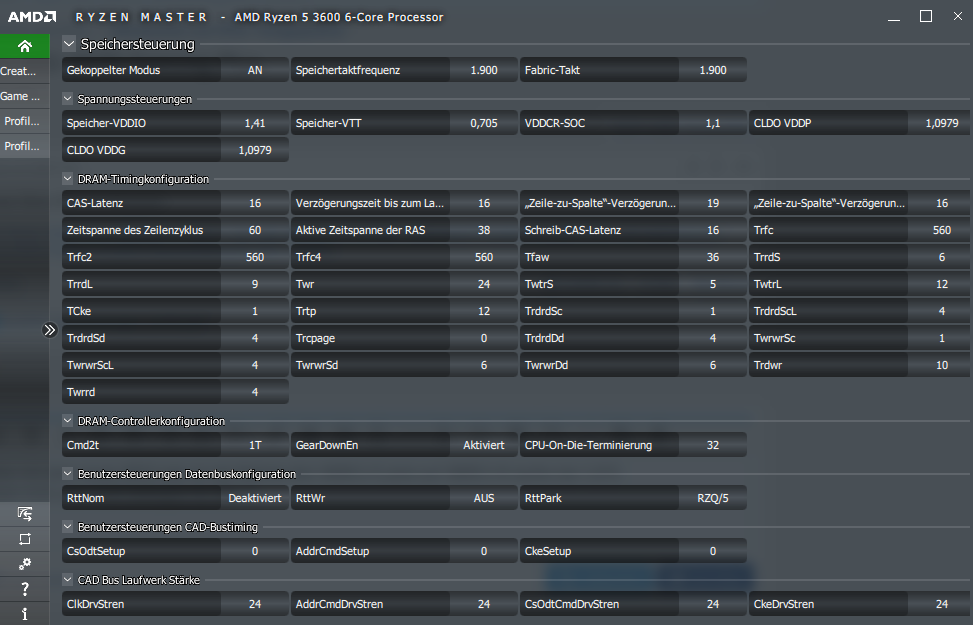Click the reset profile icon in sidebar
Image resolution: width=973 pixels, height=625 pixels.
(25, 539)
